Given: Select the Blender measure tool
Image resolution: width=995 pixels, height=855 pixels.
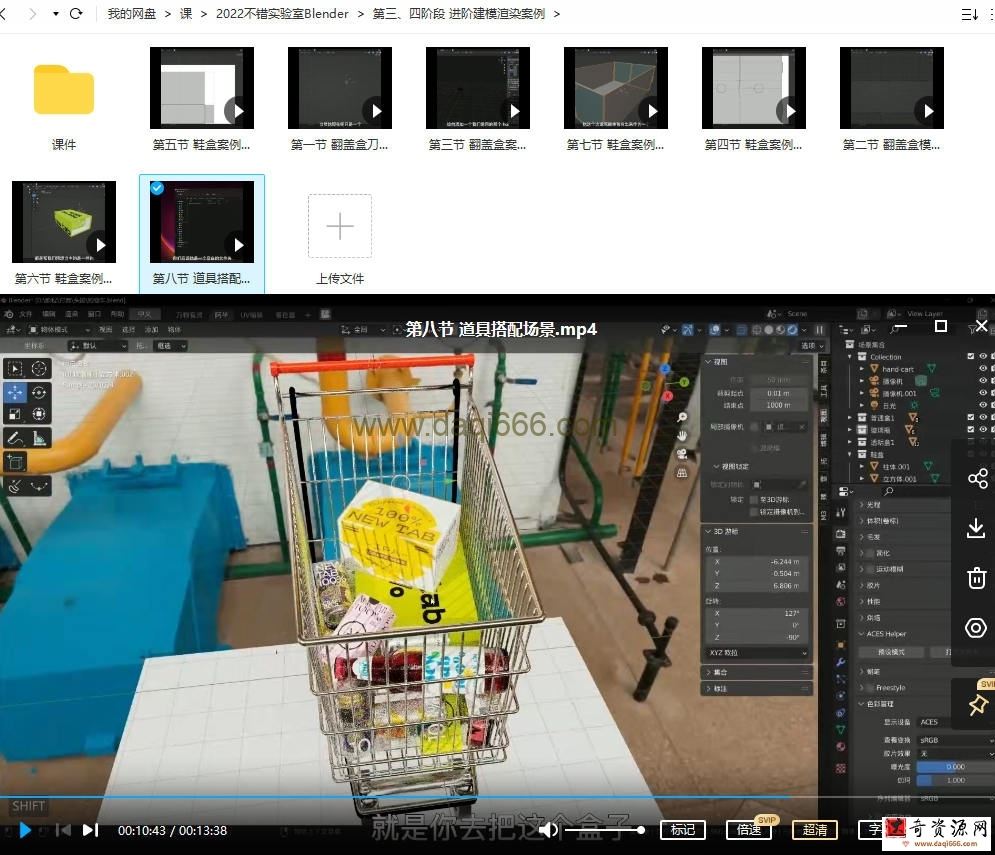Looking at the screenshot, I should (x=39, y=438).
